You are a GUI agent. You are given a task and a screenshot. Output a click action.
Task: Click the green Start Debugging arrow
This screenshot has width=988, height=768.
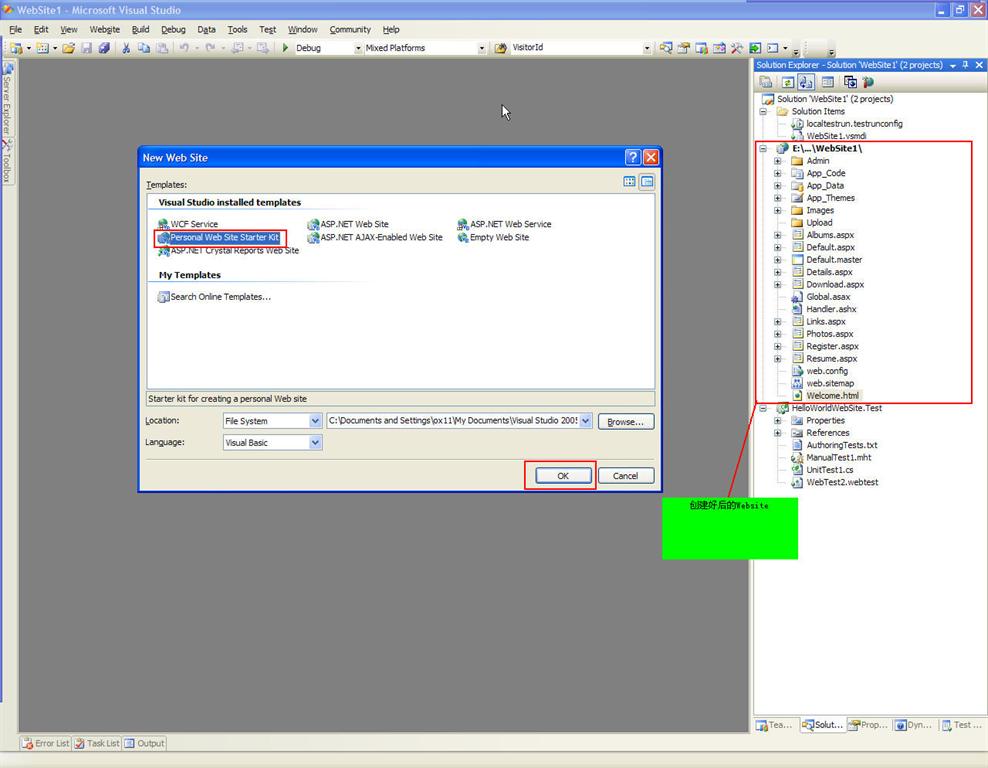[x=285, y=48]
